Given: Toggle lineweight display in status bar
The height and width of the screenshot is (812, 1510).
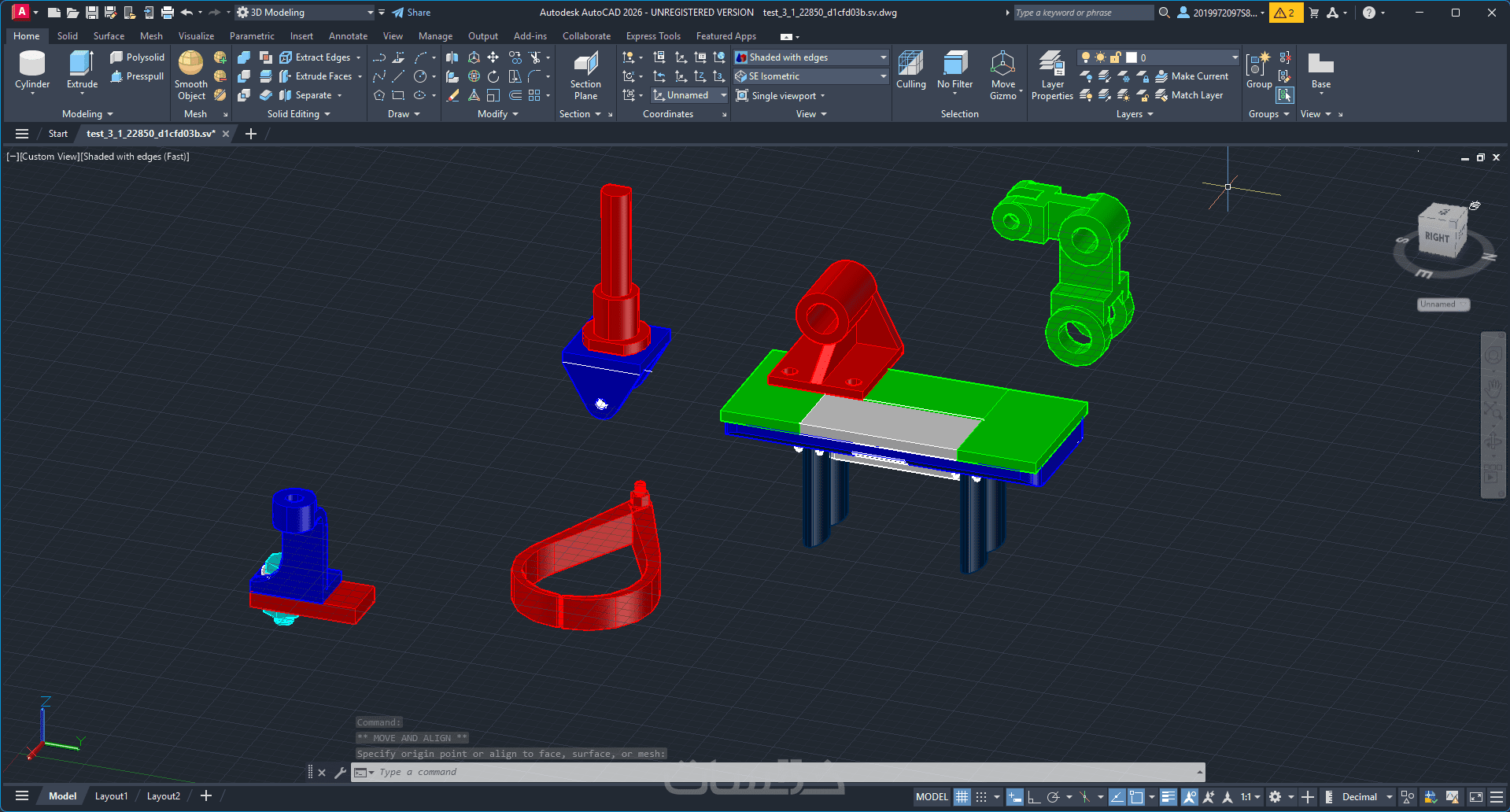Looking at the screenshot, I should (1168, 797).
